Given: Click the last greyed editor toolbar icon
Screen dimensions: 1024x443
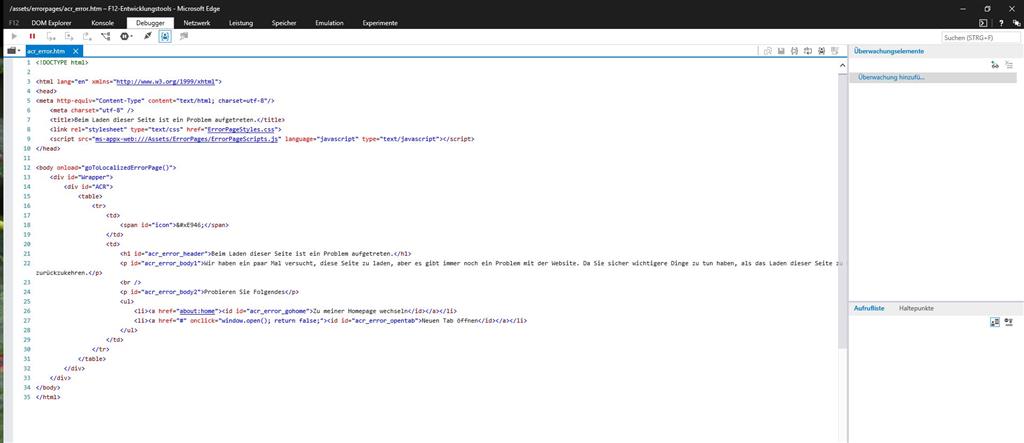Looking at the screenshot, I should pos(835,51).
